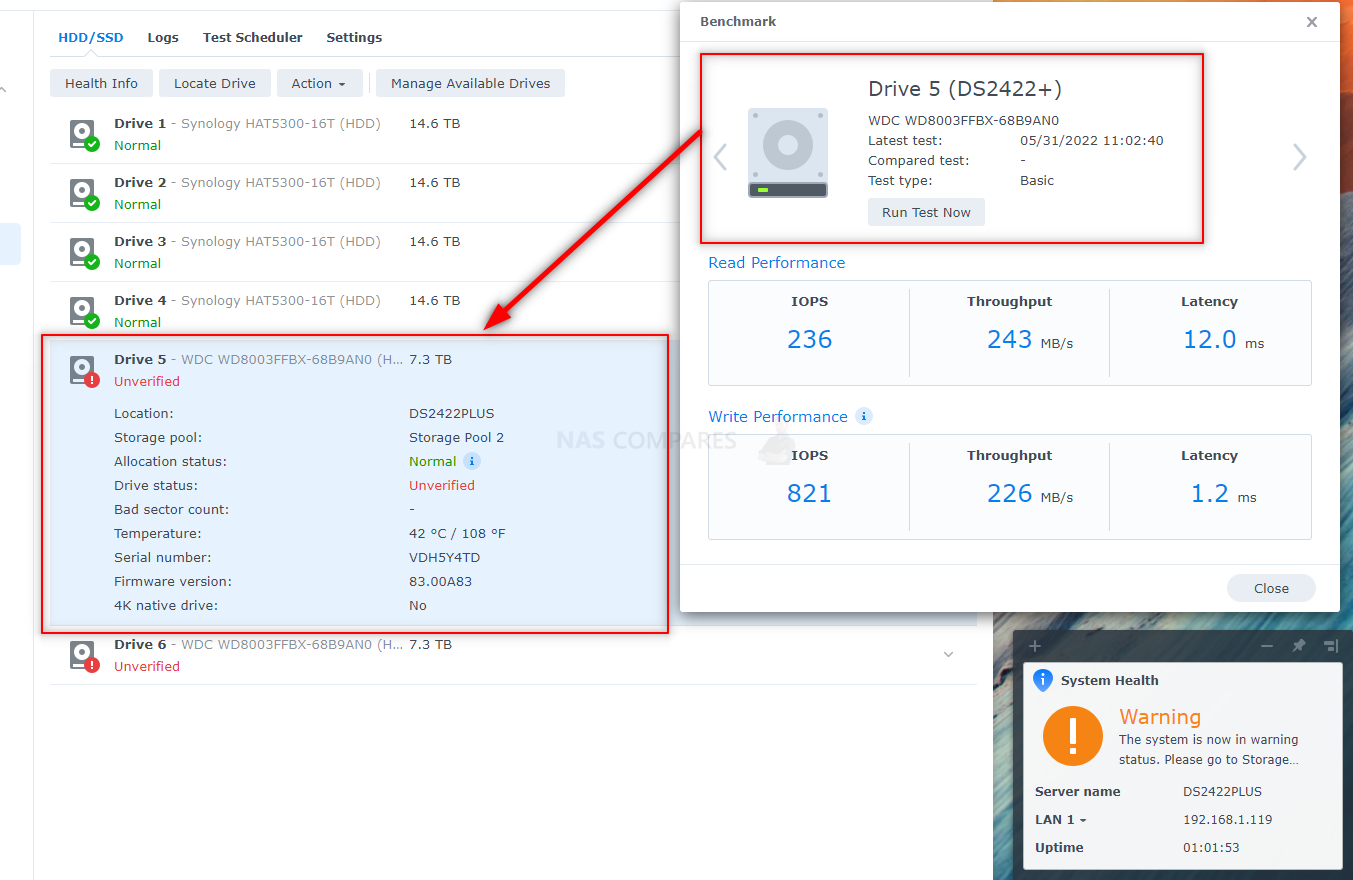Click Run Test Now button
This screenshot has height=880, width=1353.
tap(926, 212)
